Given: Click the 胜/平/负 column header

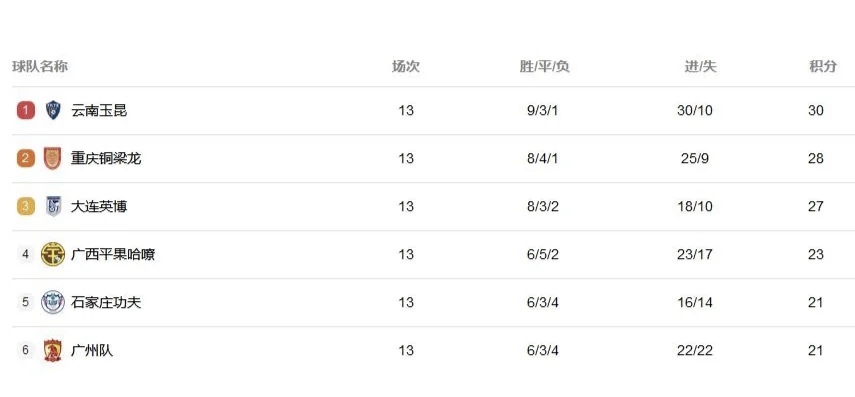Looking at the screenshot, I should click(x=545, y=67).
